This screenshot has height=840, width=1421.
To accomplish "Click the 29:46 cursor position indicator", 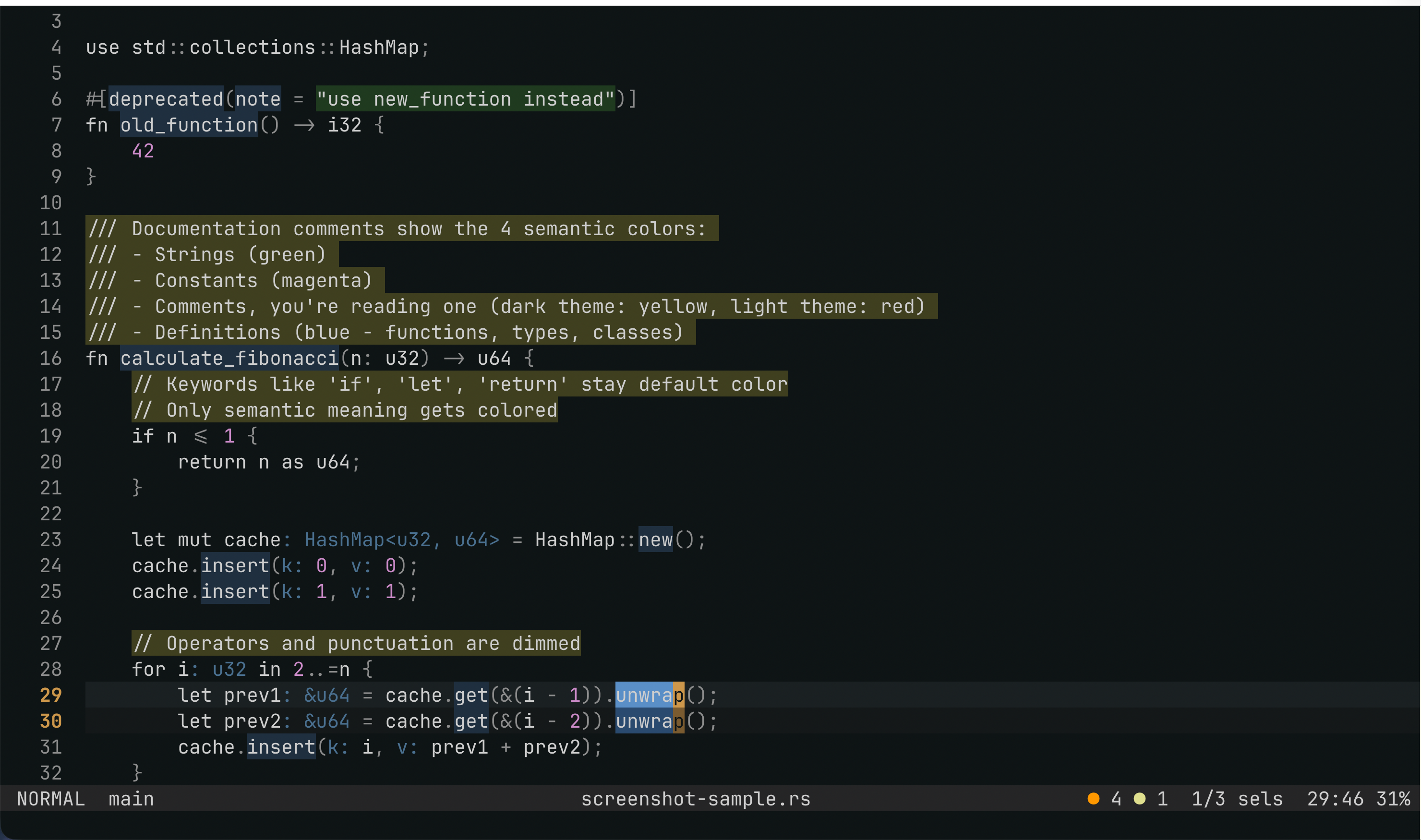I will point(1335,799).
